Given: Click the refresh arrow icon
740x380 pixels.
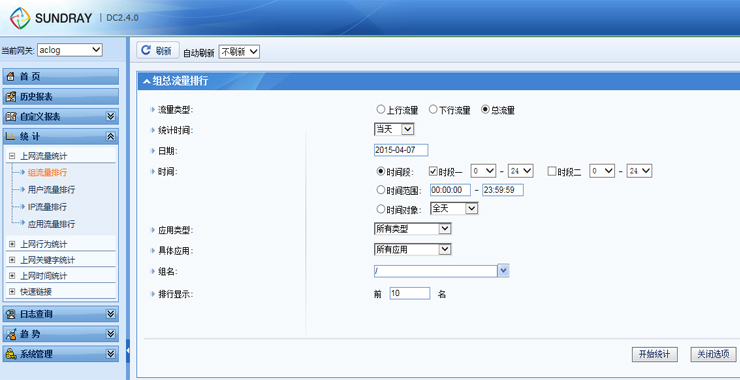Looking at the screenshot, I should click(x=146, y=51).
